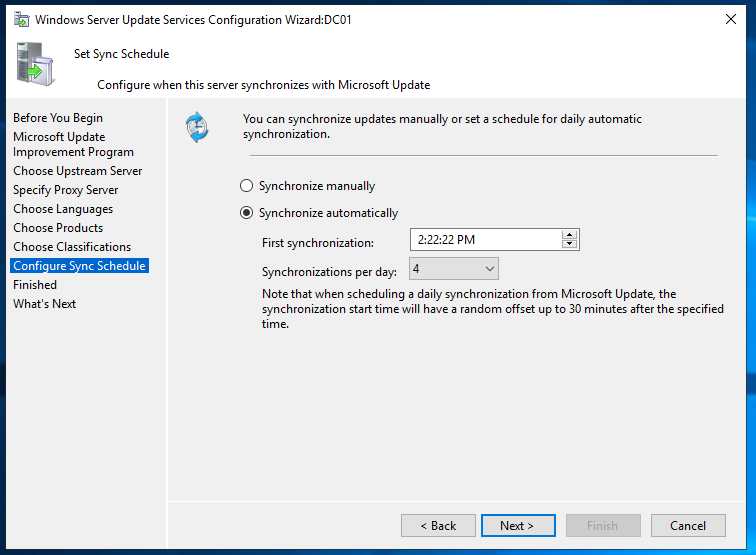Decrease first synchronization time with down arrow
This screenshot has height=555, width=756.
tap(569, 244)
